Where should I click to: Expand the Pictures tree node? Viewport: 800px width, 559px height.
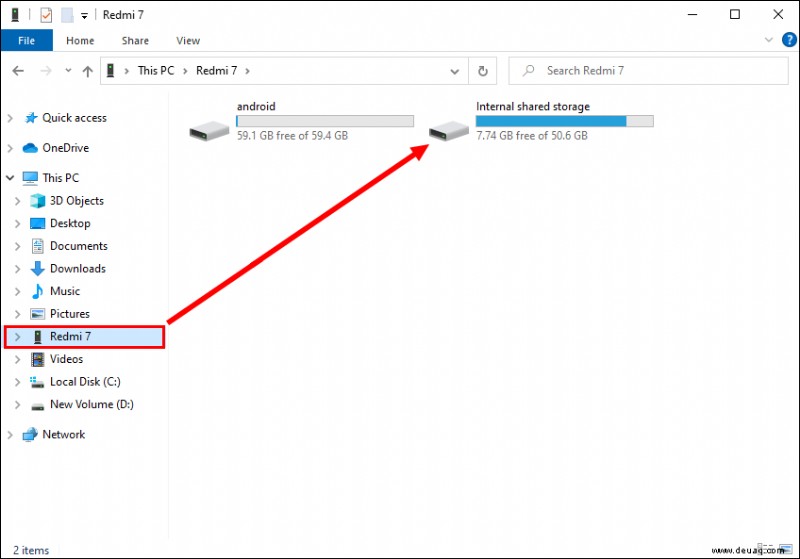(17, 314)
